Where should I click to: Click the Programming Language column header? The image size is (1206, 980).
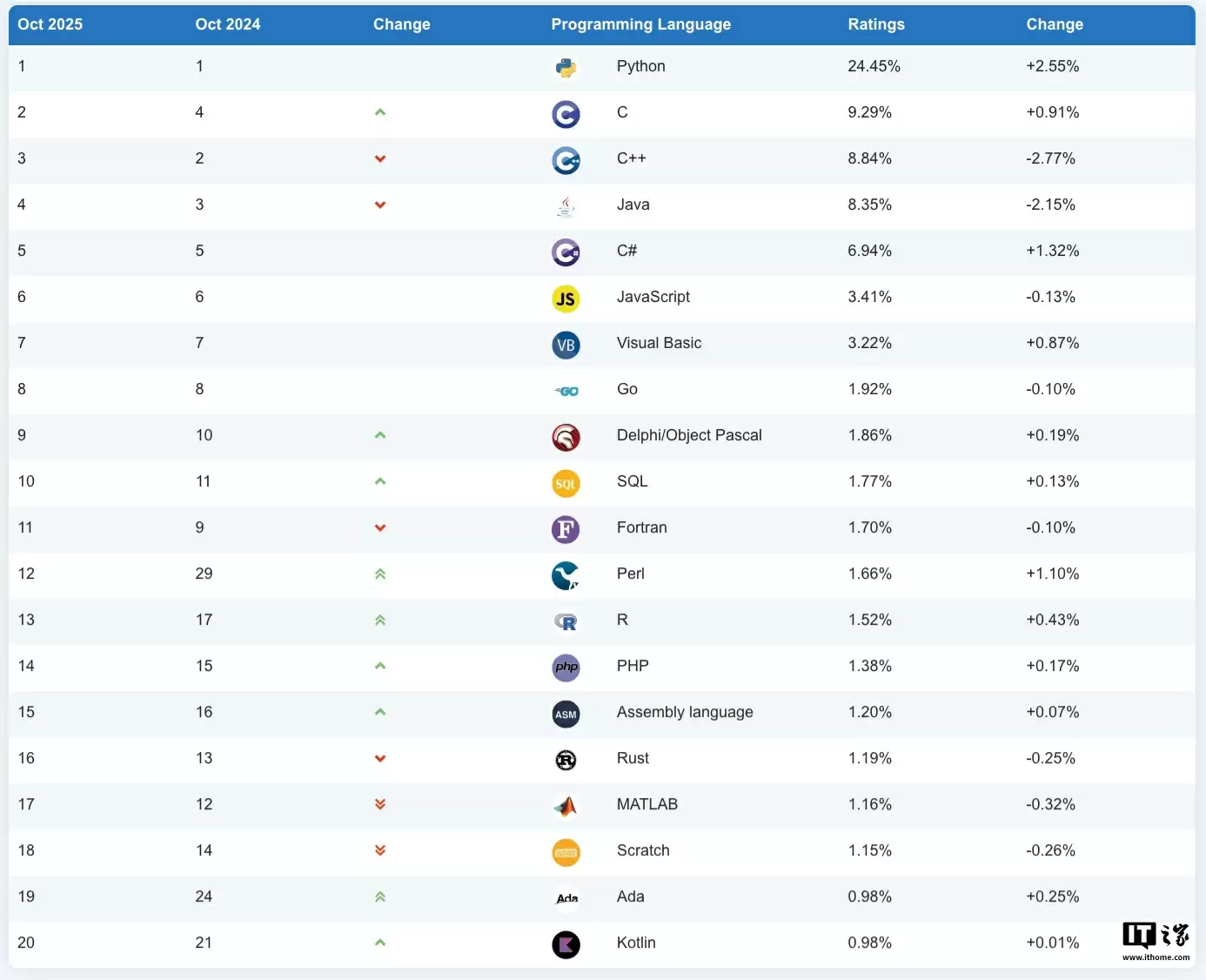[640, 24]
